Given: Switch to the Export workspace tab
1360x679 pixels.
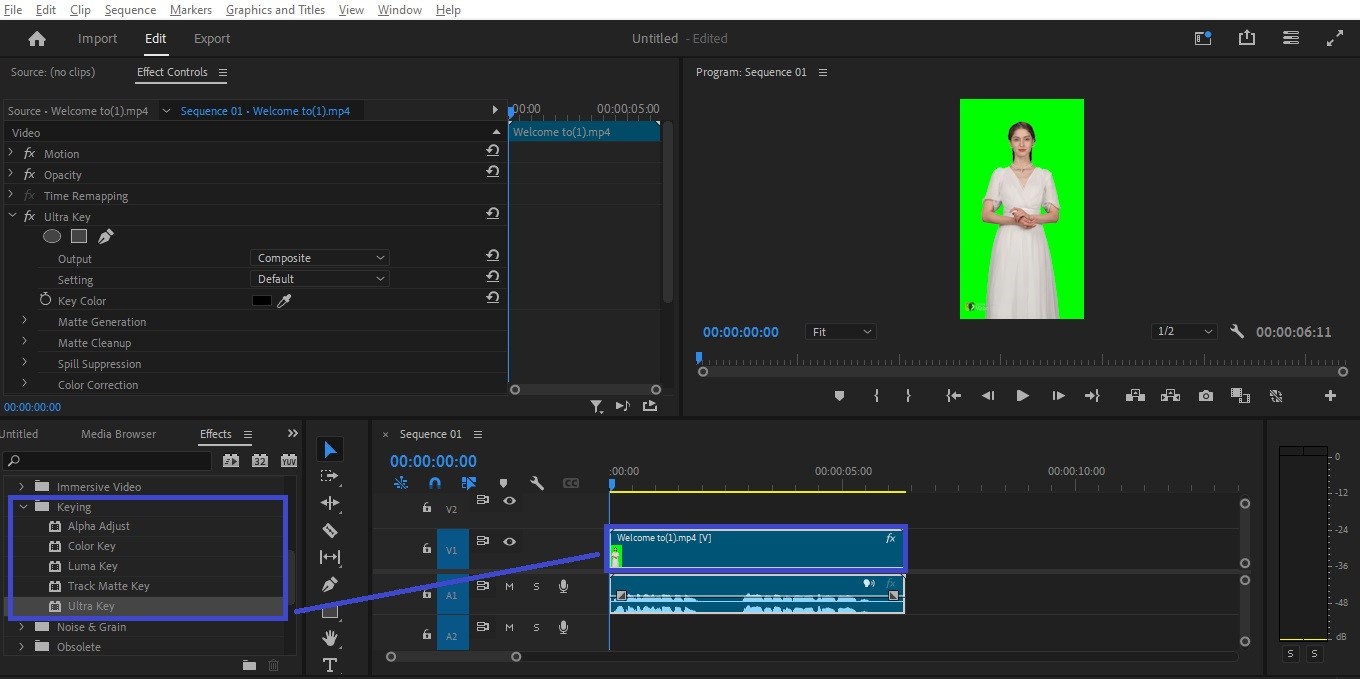Looking at the screenshot, I should tap(212, 39).
